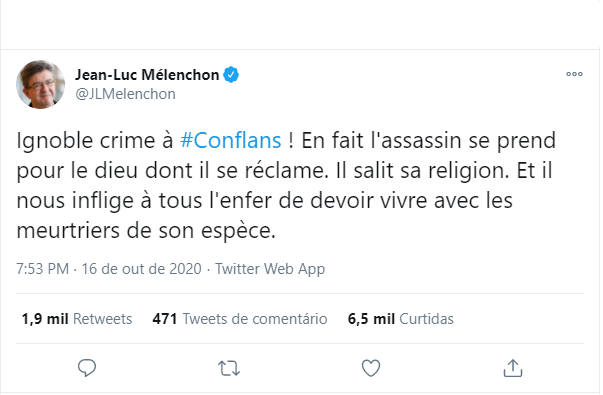Screen dimensions: 603x395
Task: Open the share tweet upload icon
Action: [x=513, y=368]
